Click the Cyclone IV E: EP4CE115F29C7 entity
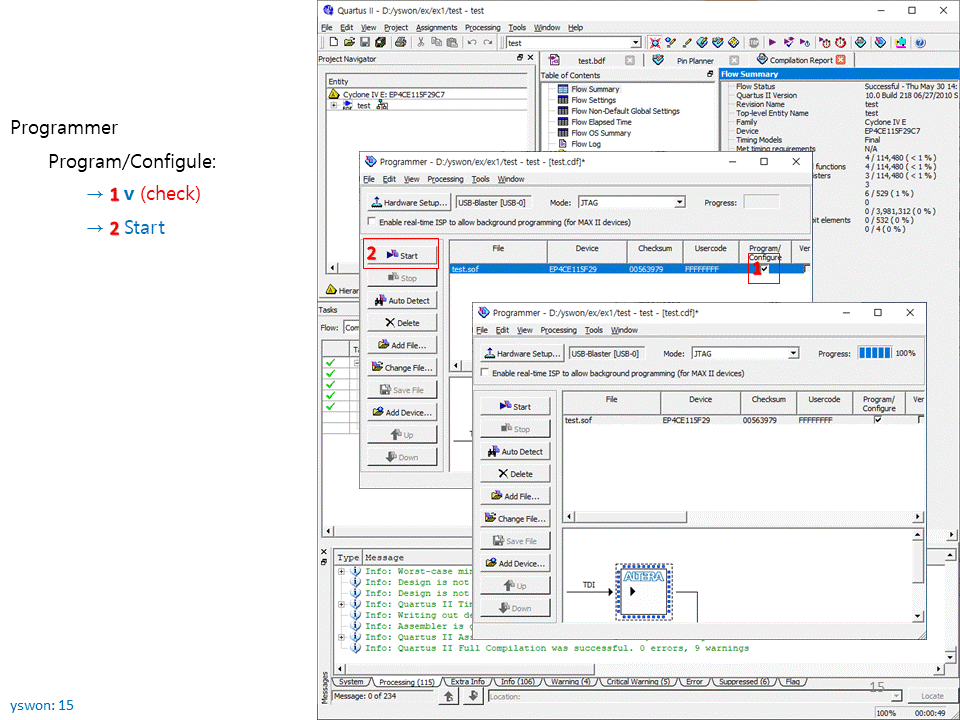960x720 pixels. (x=392, y=94)
